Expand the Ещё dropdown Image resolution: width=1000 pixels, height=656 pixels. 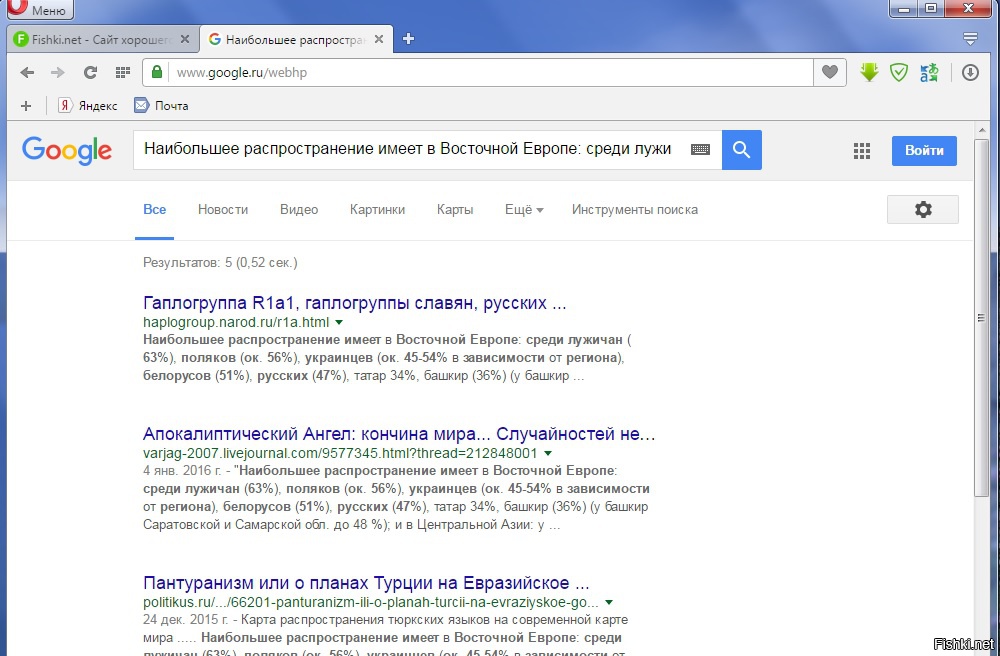coord(524,210)
